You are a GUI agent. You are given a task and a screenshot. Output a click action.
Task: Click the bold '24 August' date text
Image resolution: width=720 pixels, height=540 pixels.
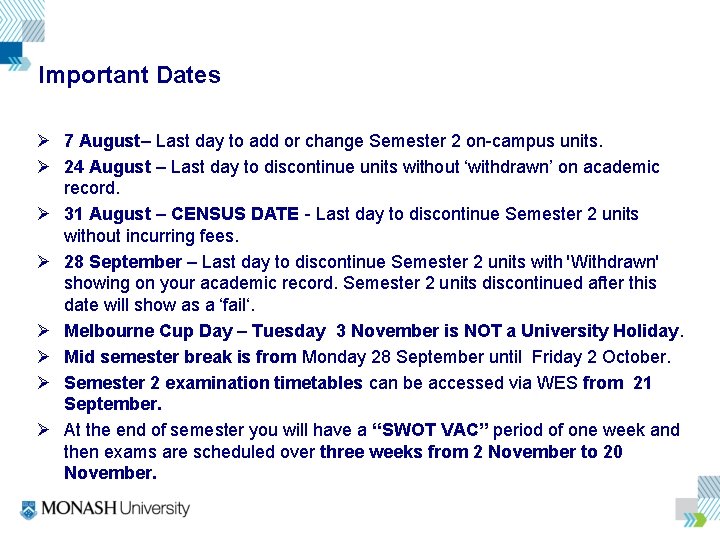click(x=108, y=167)
